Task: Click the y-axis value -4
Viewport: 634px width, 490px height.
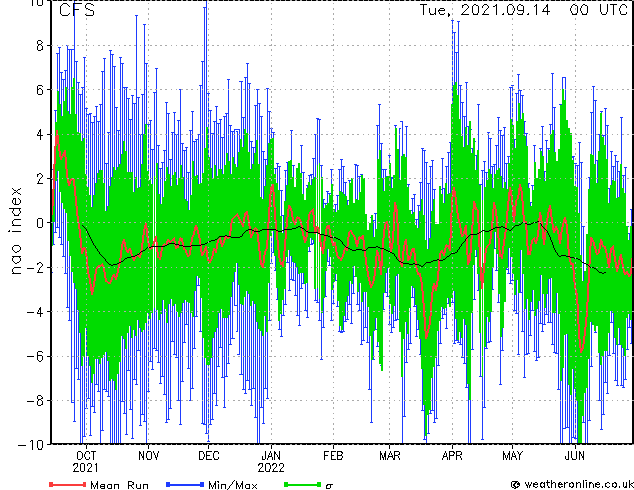Action: point(35,312)
